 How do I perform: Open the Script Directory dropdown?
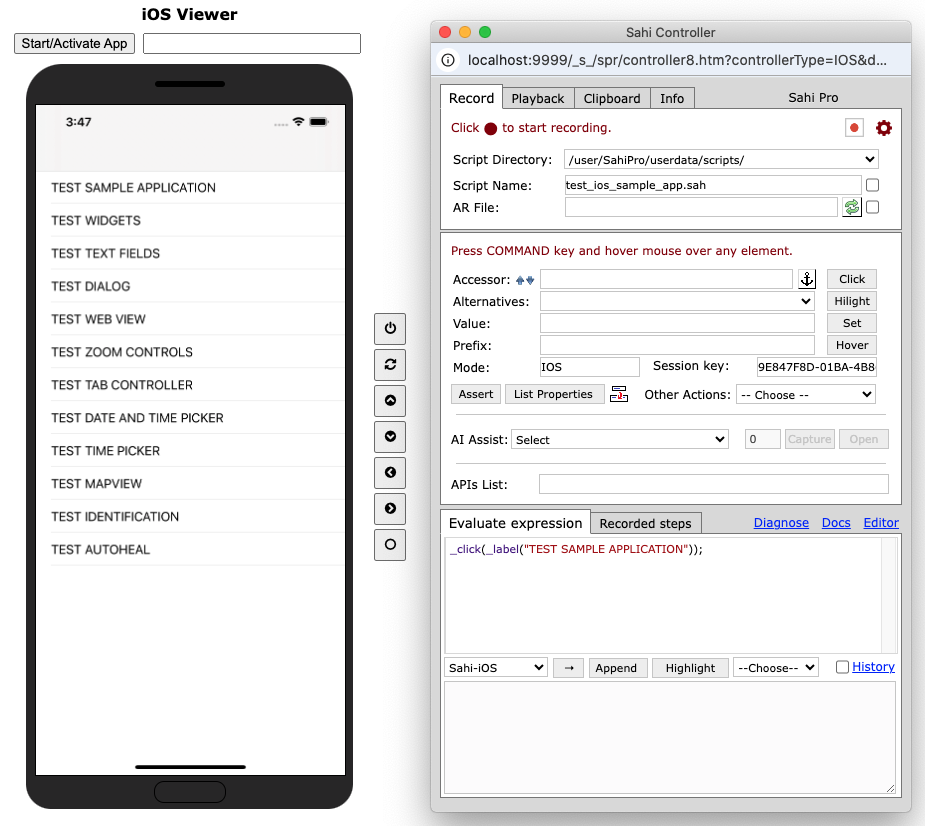pos(721,160)
